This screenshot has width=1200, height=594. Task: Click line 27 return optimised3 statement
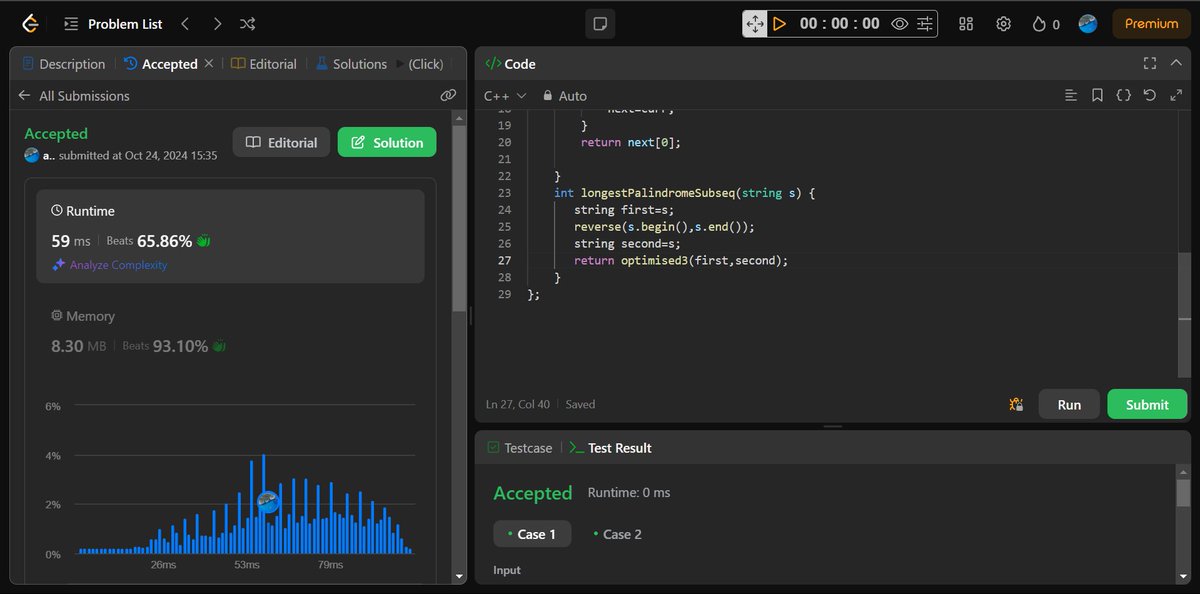click(x=681, y=260)
